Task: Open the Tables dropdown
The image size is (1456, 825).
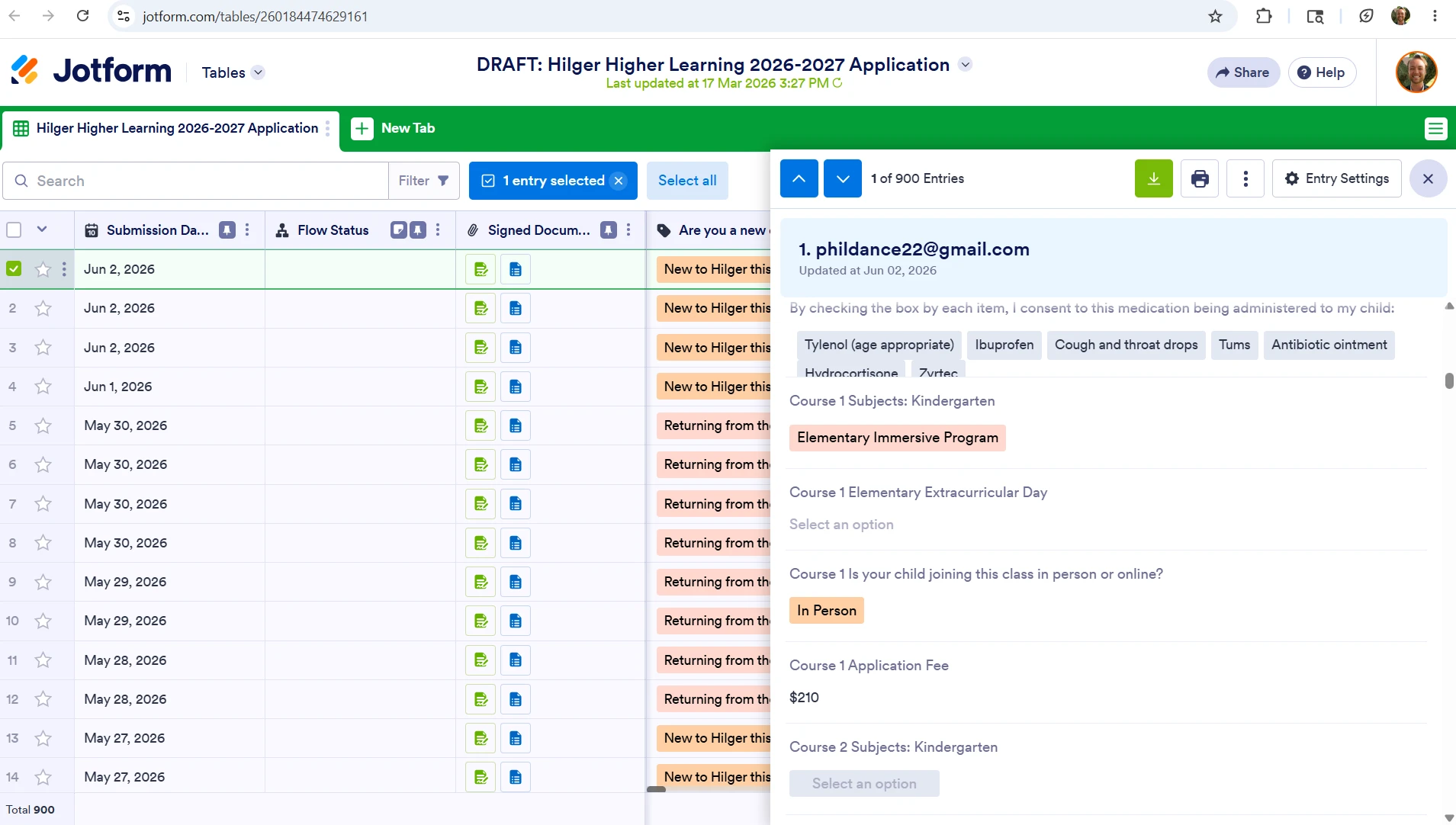Action: (233, 72)
